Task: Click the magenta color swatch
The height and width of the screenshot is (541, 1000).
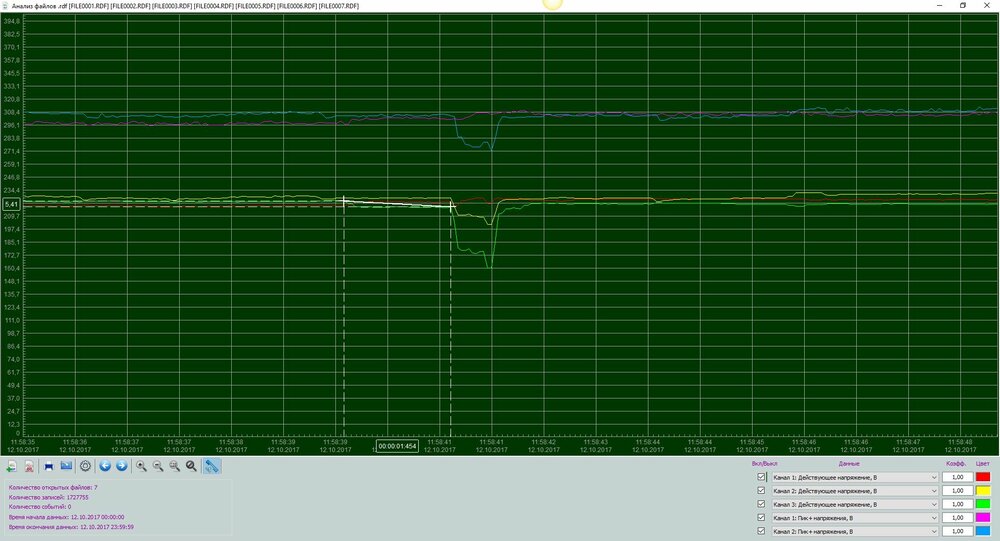Action: [983, 517]
